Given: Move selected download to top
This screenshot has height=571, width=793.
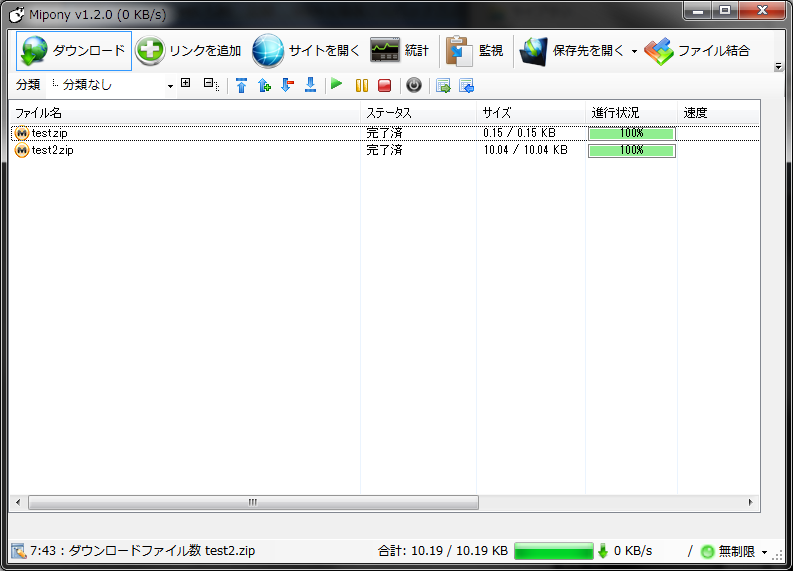Looking at the screenshot, I should [x=241, y=85].
